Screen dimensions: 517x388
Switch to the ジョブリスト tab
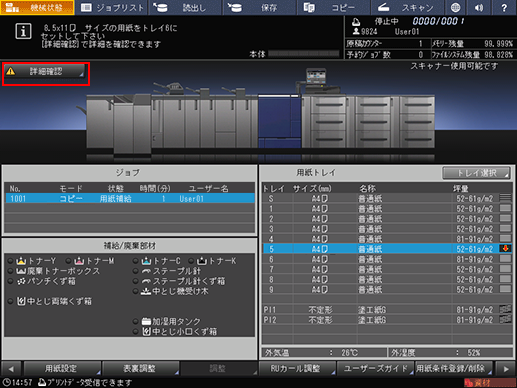[112, 7]
